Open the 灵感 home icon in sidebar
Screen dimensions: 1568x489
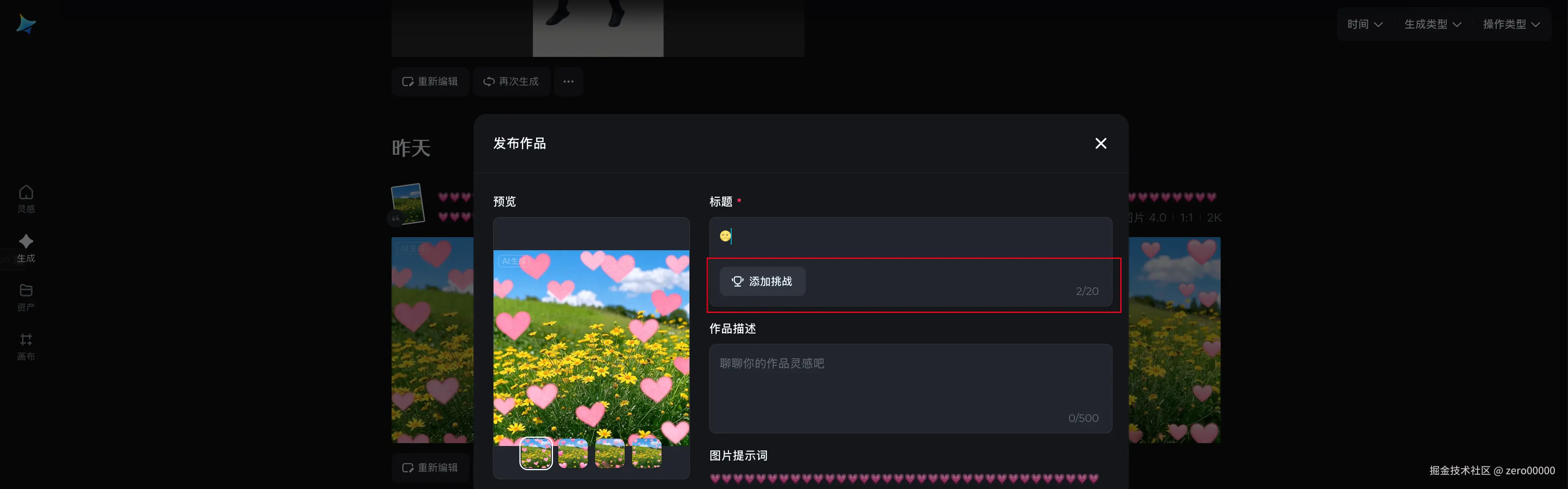25,193
